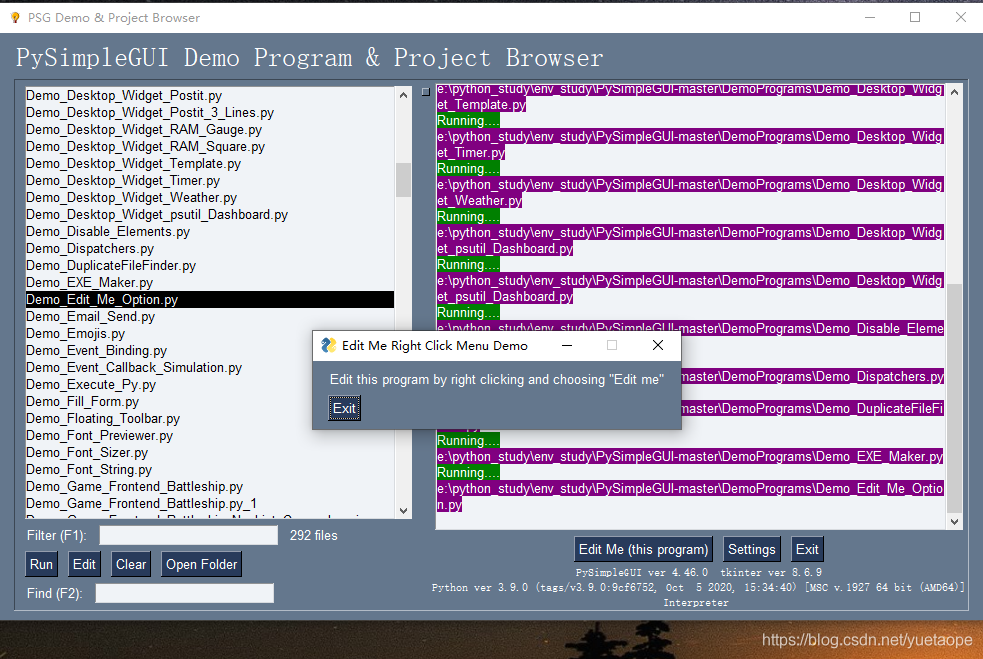This screenshot has width=983, height=659.
Task: Click the file list scrollbar up arrow
Action: [403, 95]
